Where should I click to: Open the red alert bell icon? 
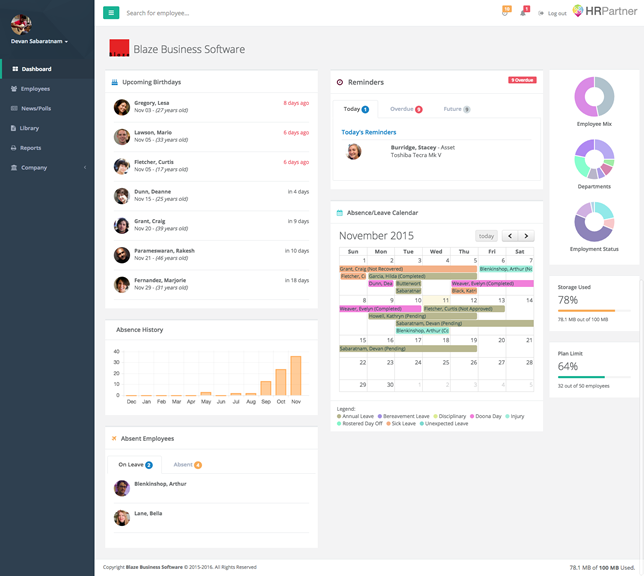(x=524, y=11)
